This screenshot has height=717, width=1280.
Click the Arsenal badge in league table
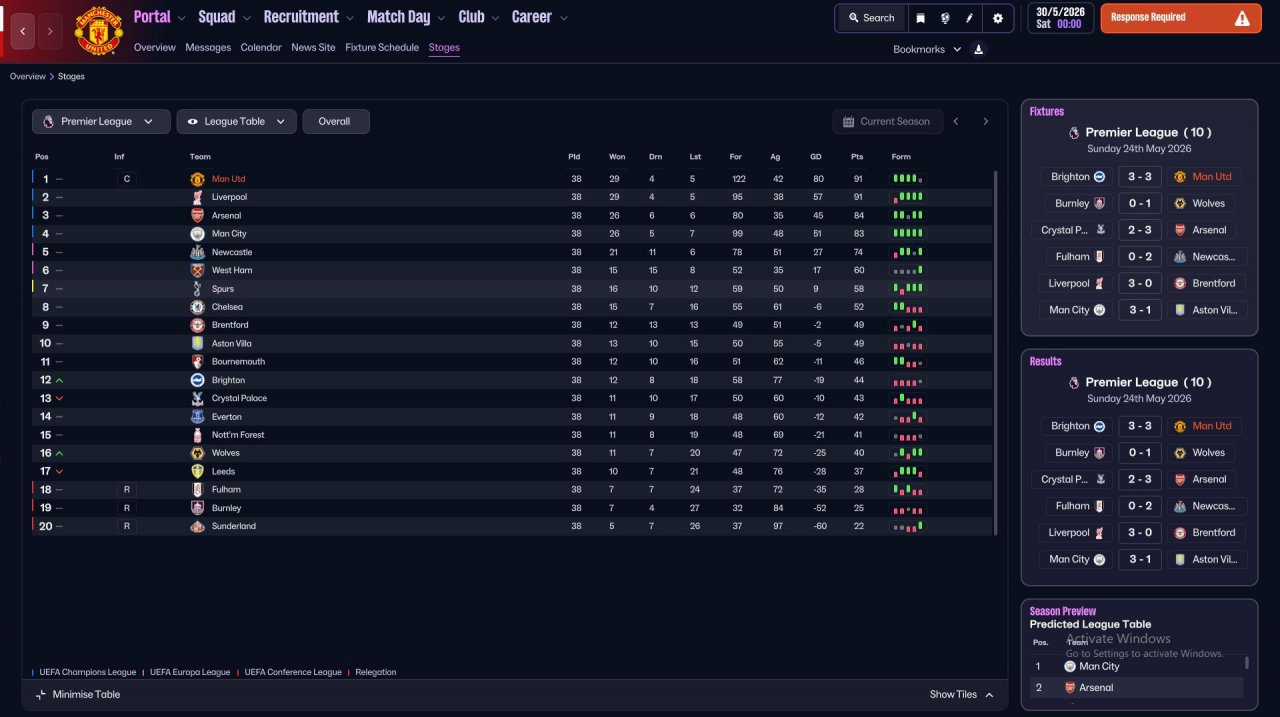[x=197, y=215]
